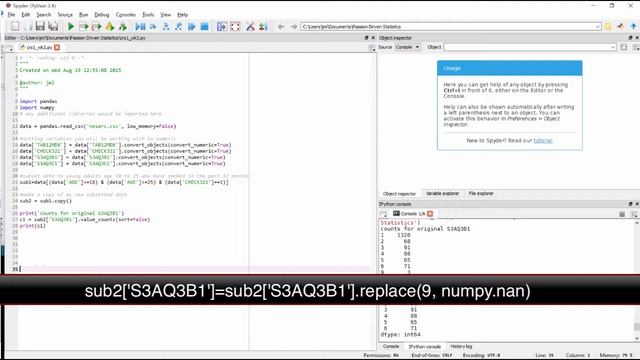Click Run cell and advance icon
Viewport: 640px width, 360px height.
[x=97, y=27]
